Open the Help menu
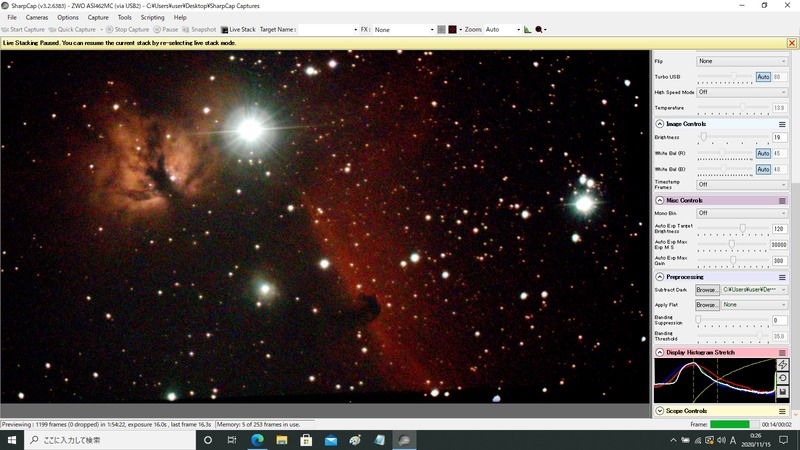800x450 pixels. coord(180,17)
